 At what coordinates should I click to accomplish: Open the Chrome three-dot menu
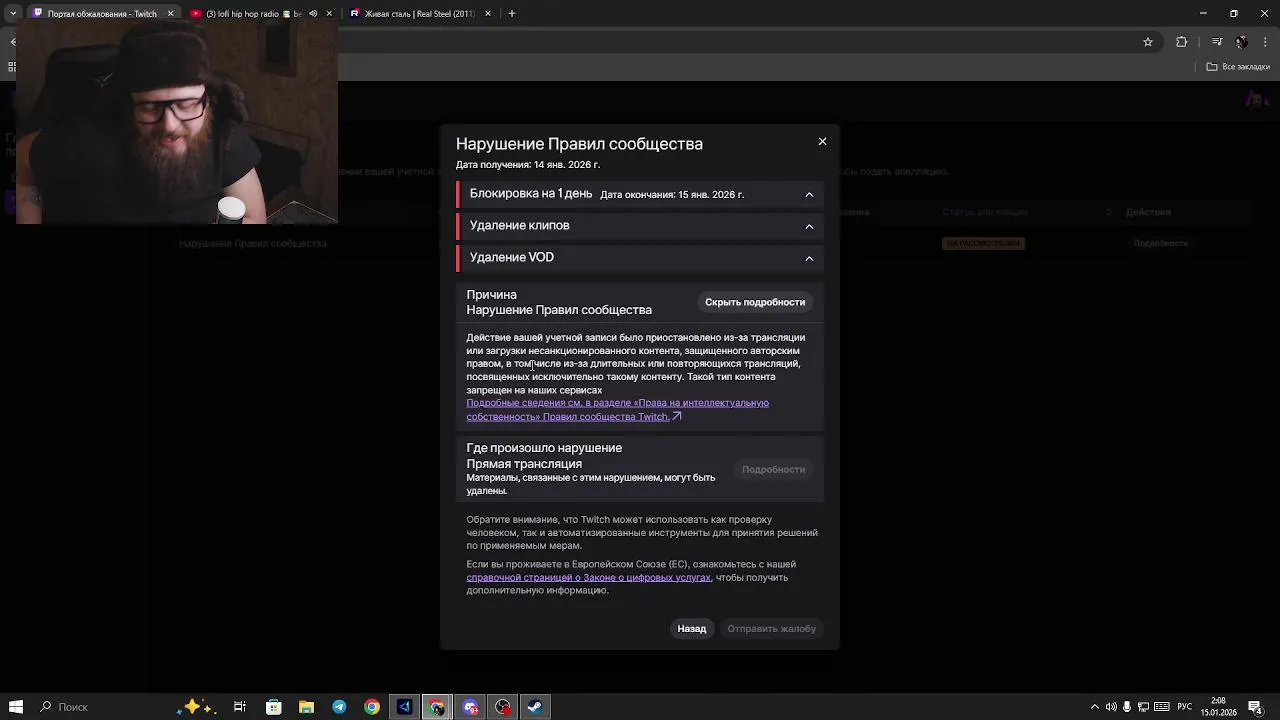[x=1265, y=42]
